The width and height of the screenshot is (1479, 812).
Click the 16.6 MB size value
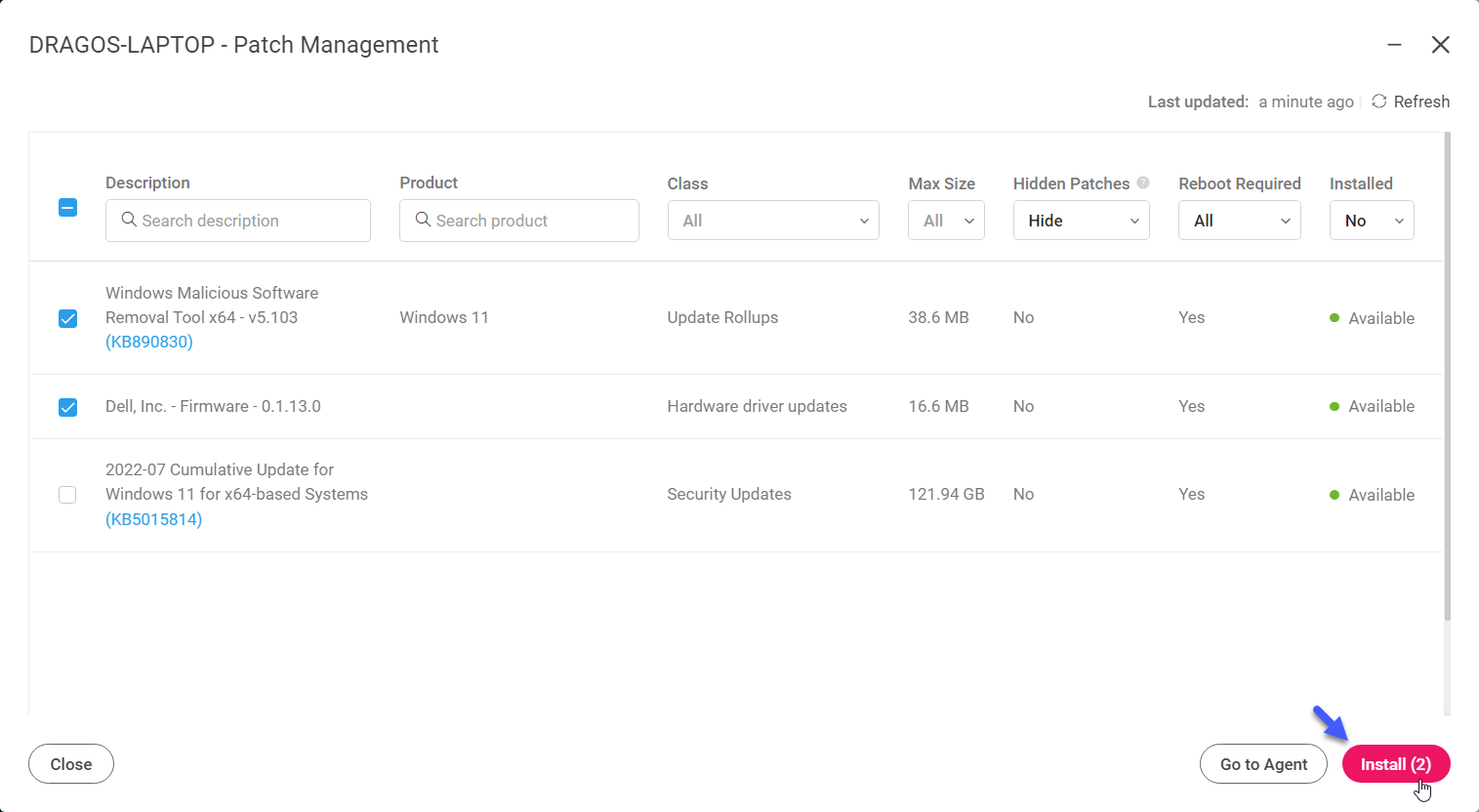pos(938,406)
